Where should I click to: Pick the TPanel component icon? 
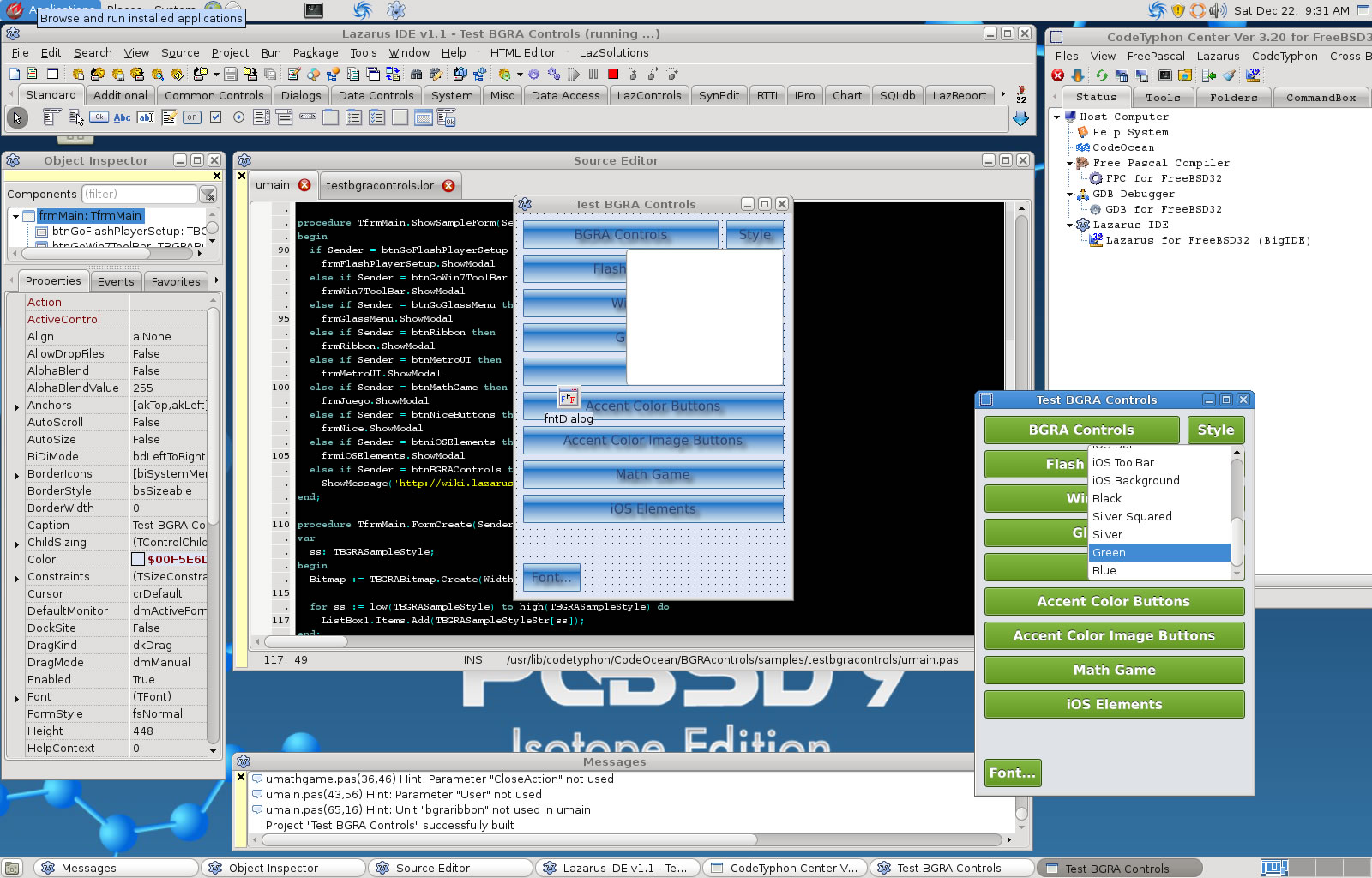click(x=400, y=117)
